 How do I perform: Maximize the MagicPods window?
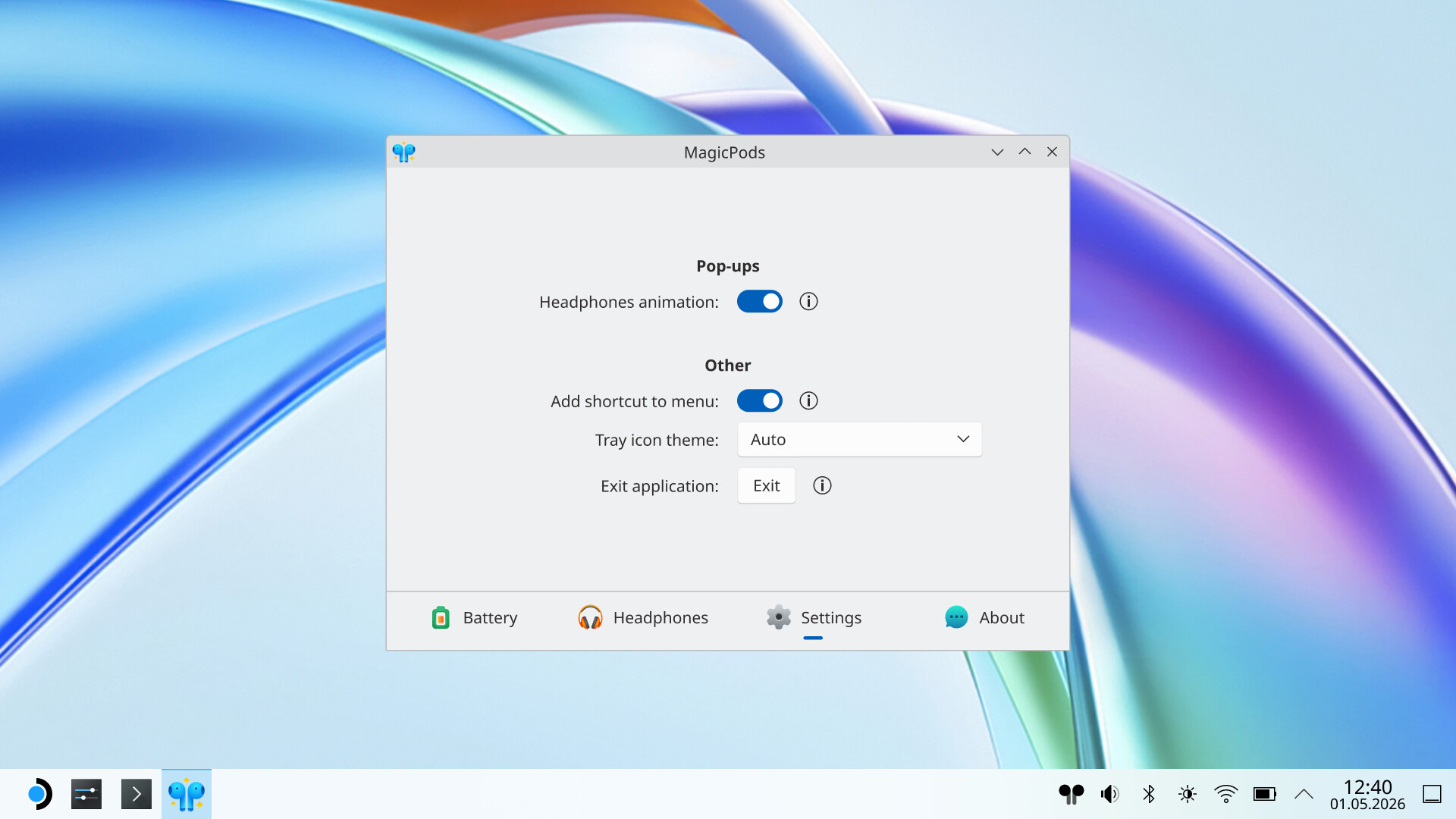[1025, 152]
